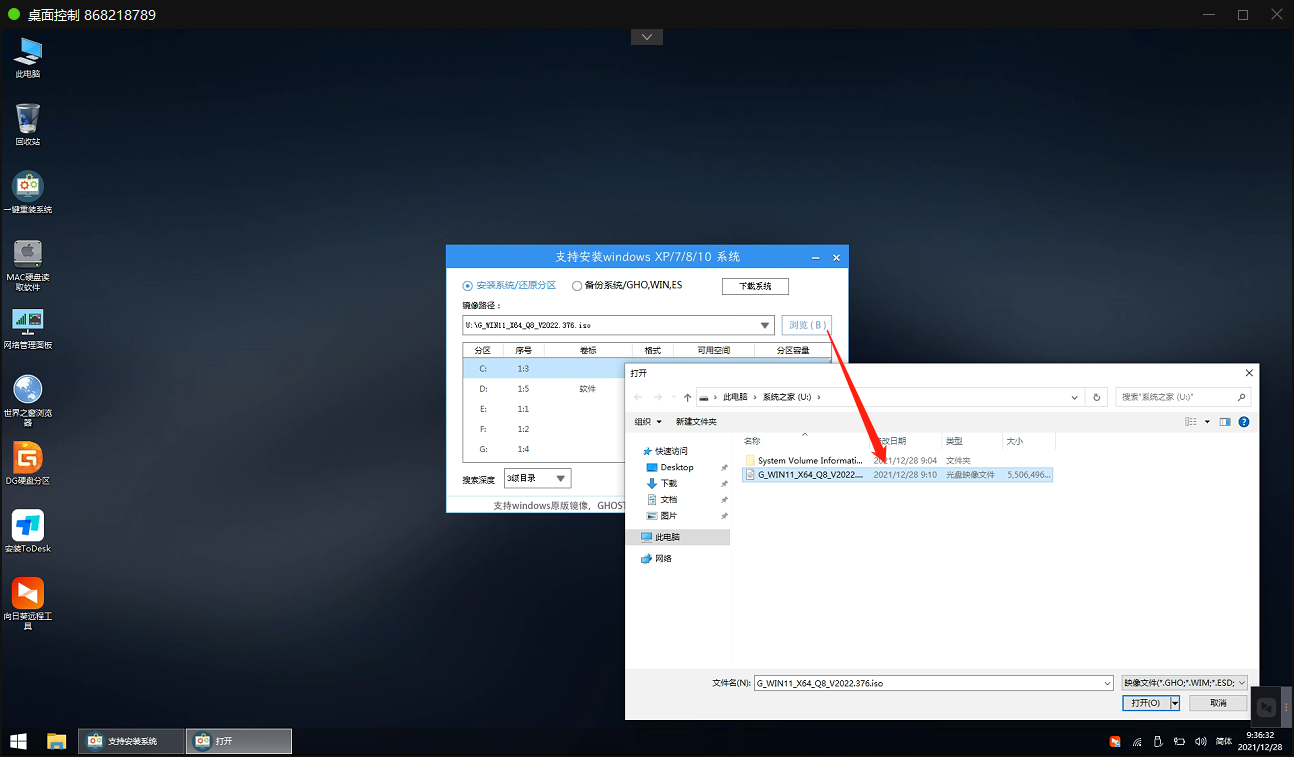Open the 搜索深度 3级目录 dropdown
Screen dimensions: 1294x757
[x=537, y=477]
